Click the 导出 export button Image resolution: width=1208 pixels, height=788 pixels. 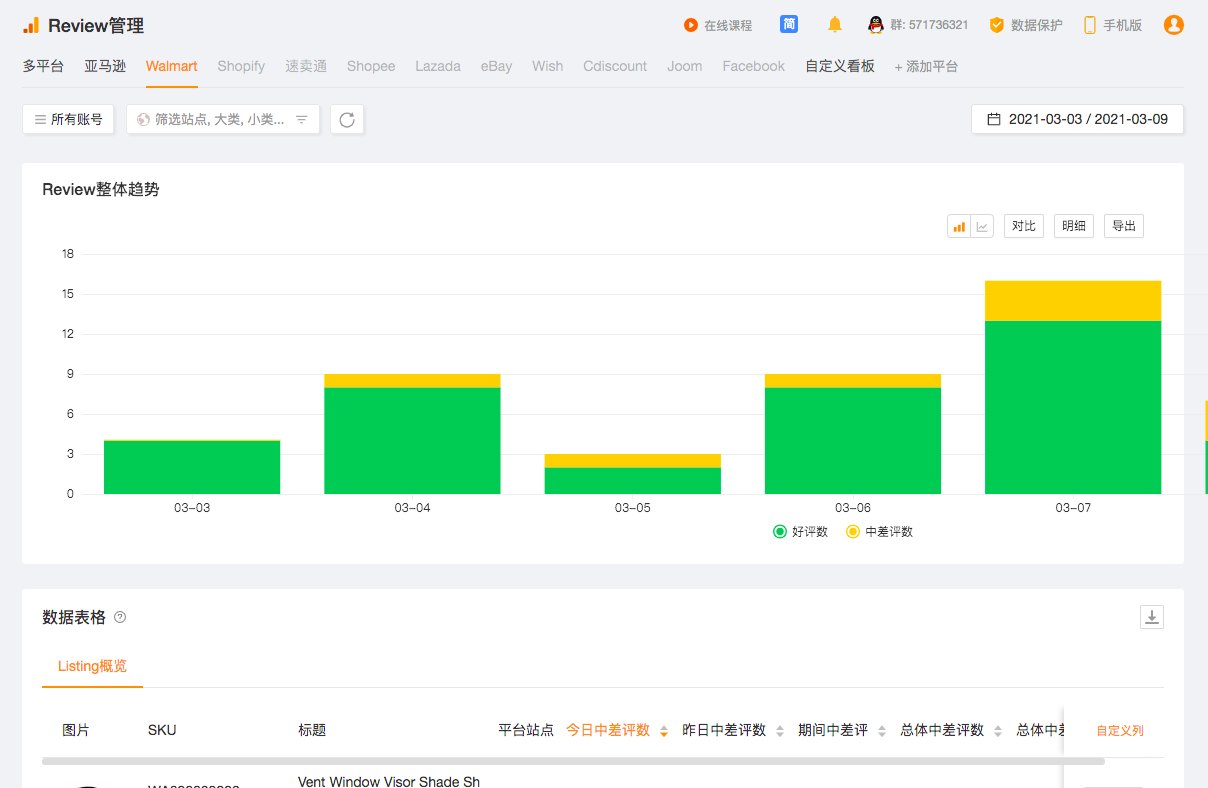click(1124, 226)
